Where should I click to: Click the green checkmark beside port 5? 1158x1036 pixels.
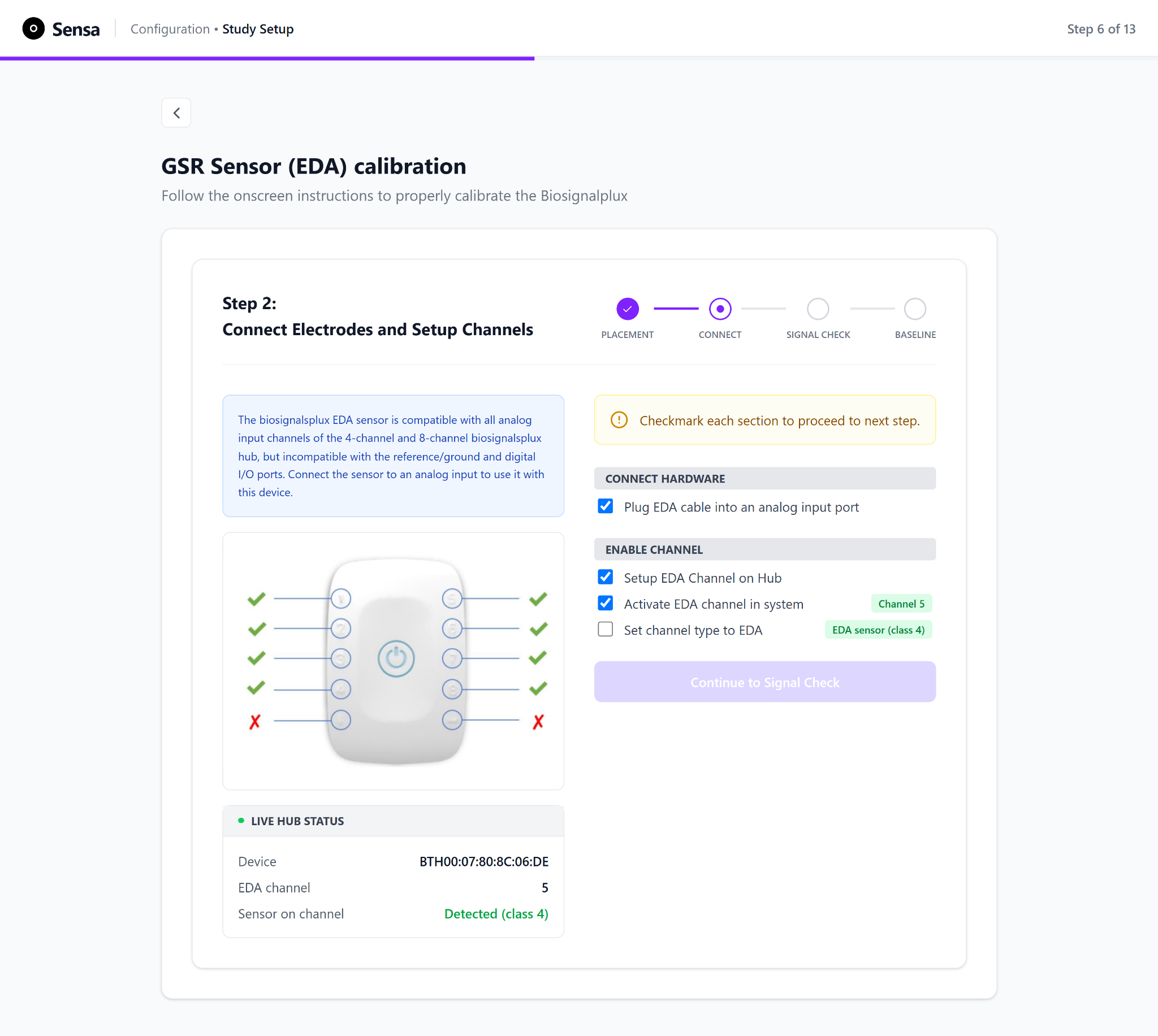click(538, 599)
